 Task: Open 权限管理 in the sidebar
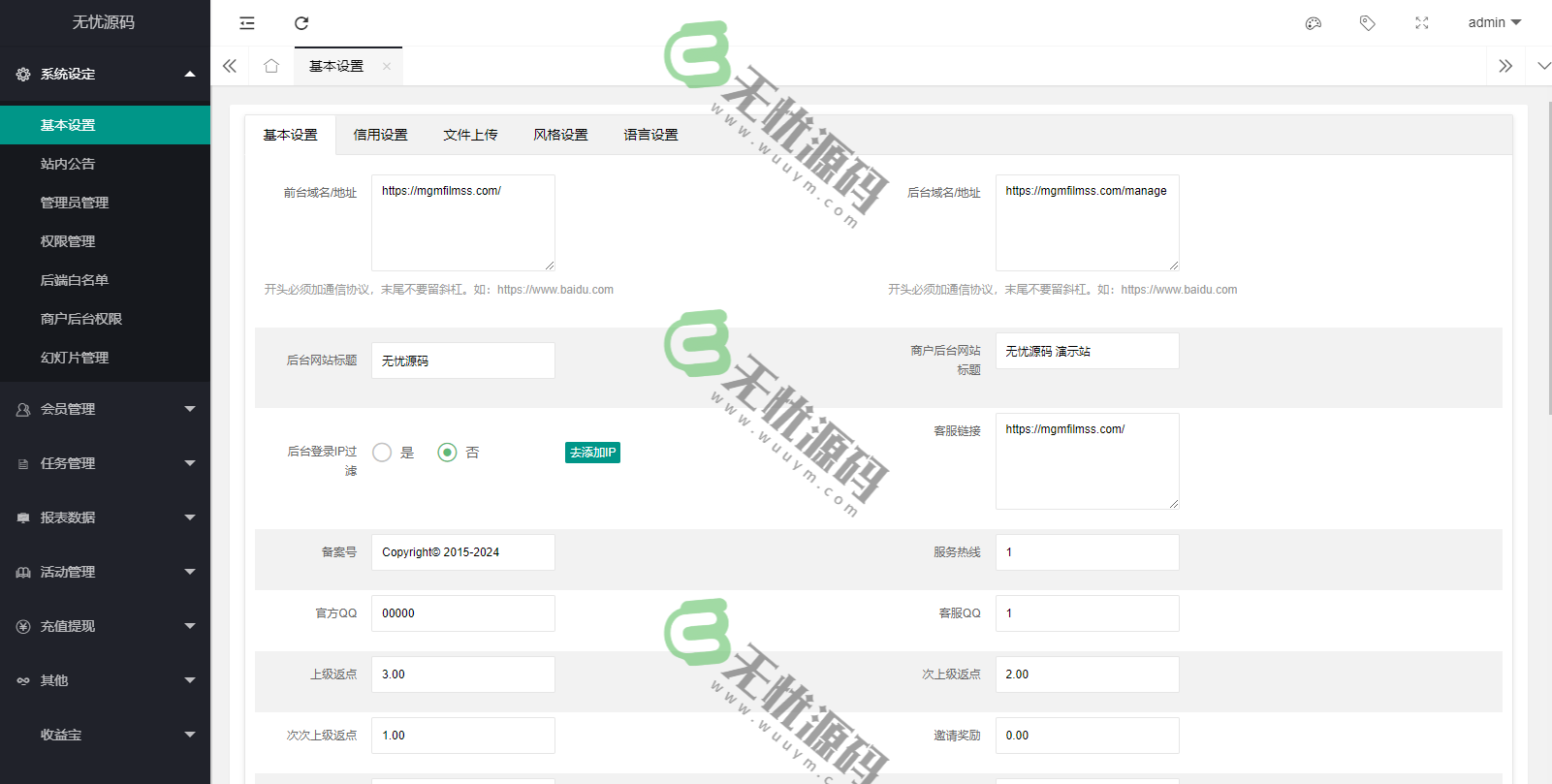pos(105,241)
